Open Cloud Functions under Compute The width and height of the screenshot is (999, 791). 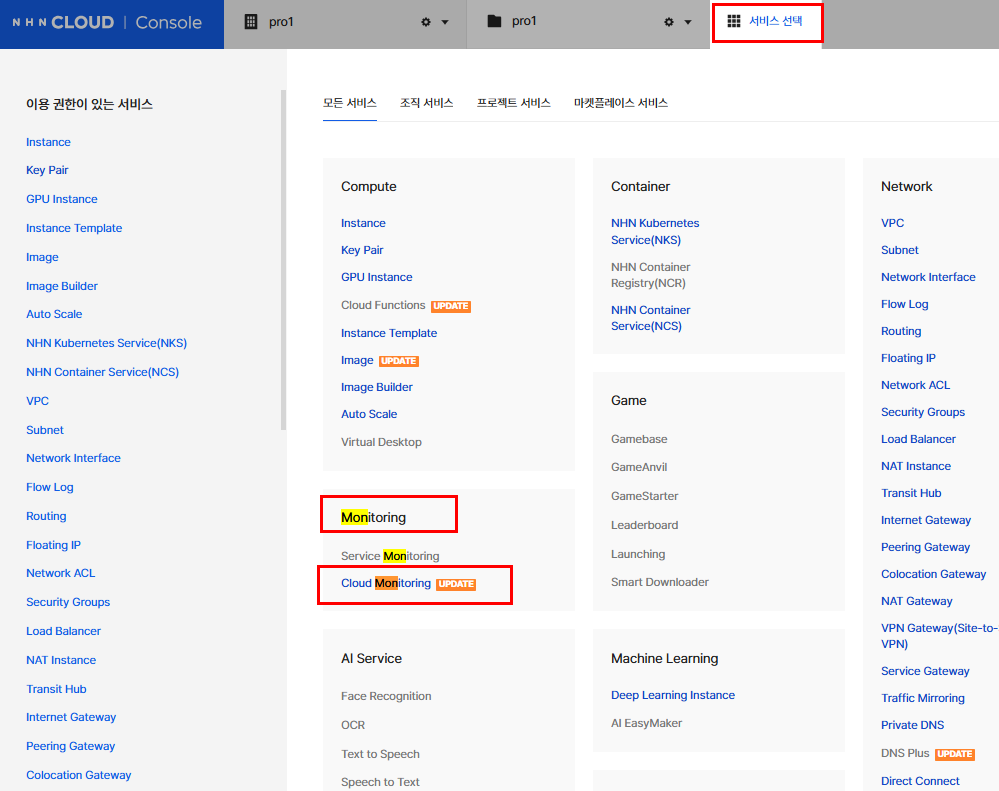point(383,305)
